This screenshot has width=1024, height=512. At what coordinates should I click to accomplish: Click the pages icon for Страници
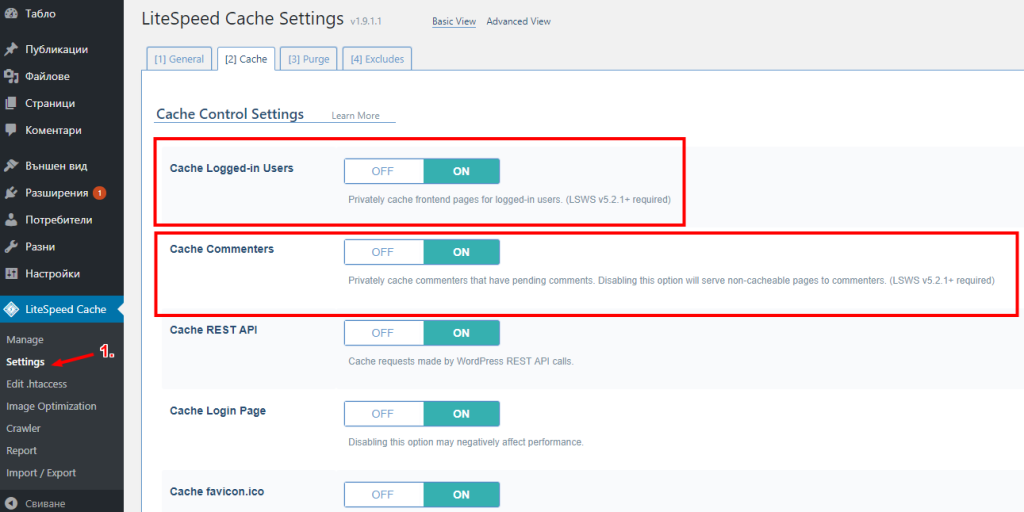[x=11, y=103]
